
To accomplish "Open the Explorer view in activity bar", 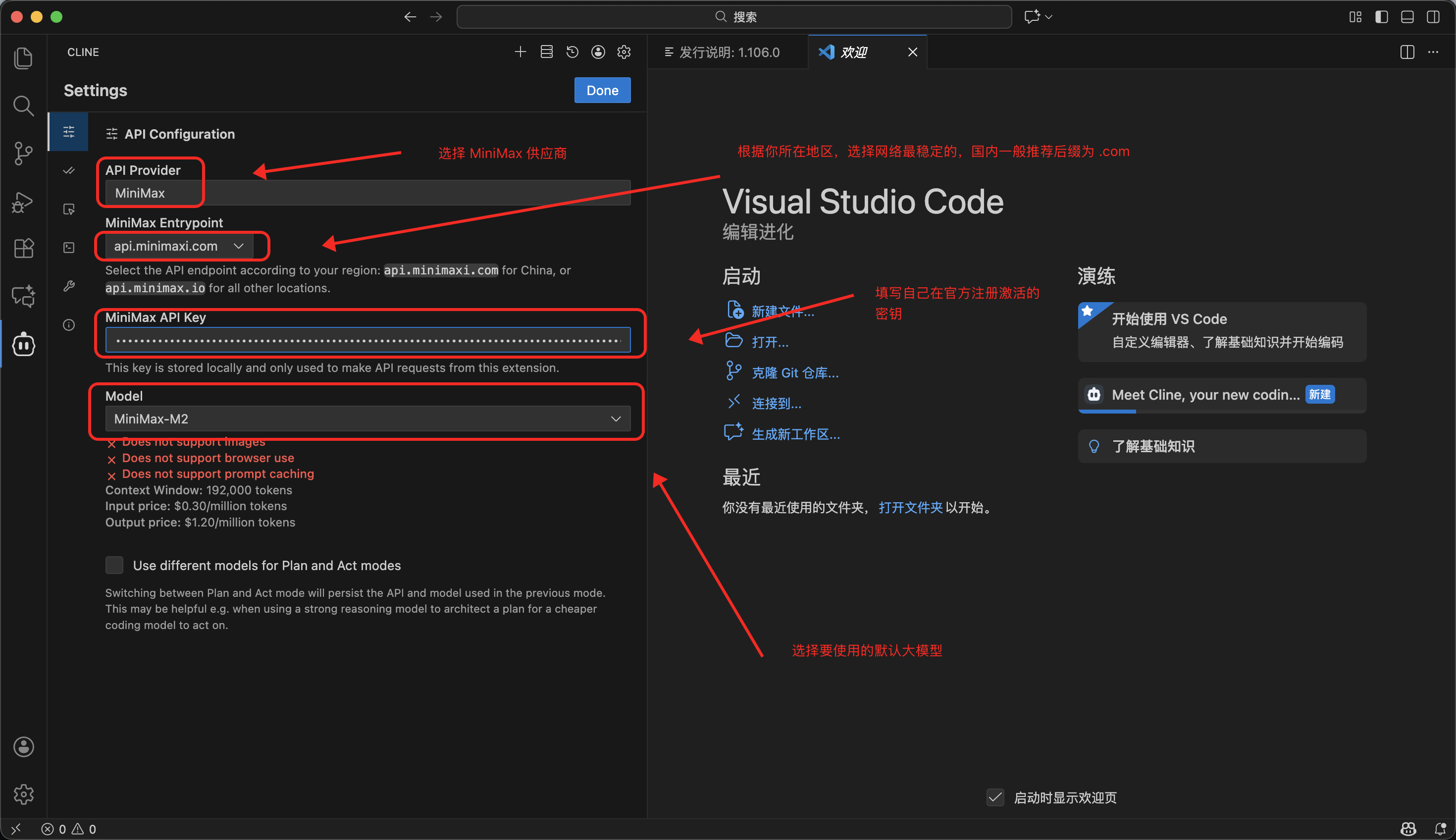I will pyautogui.click(x=23, y=58).
